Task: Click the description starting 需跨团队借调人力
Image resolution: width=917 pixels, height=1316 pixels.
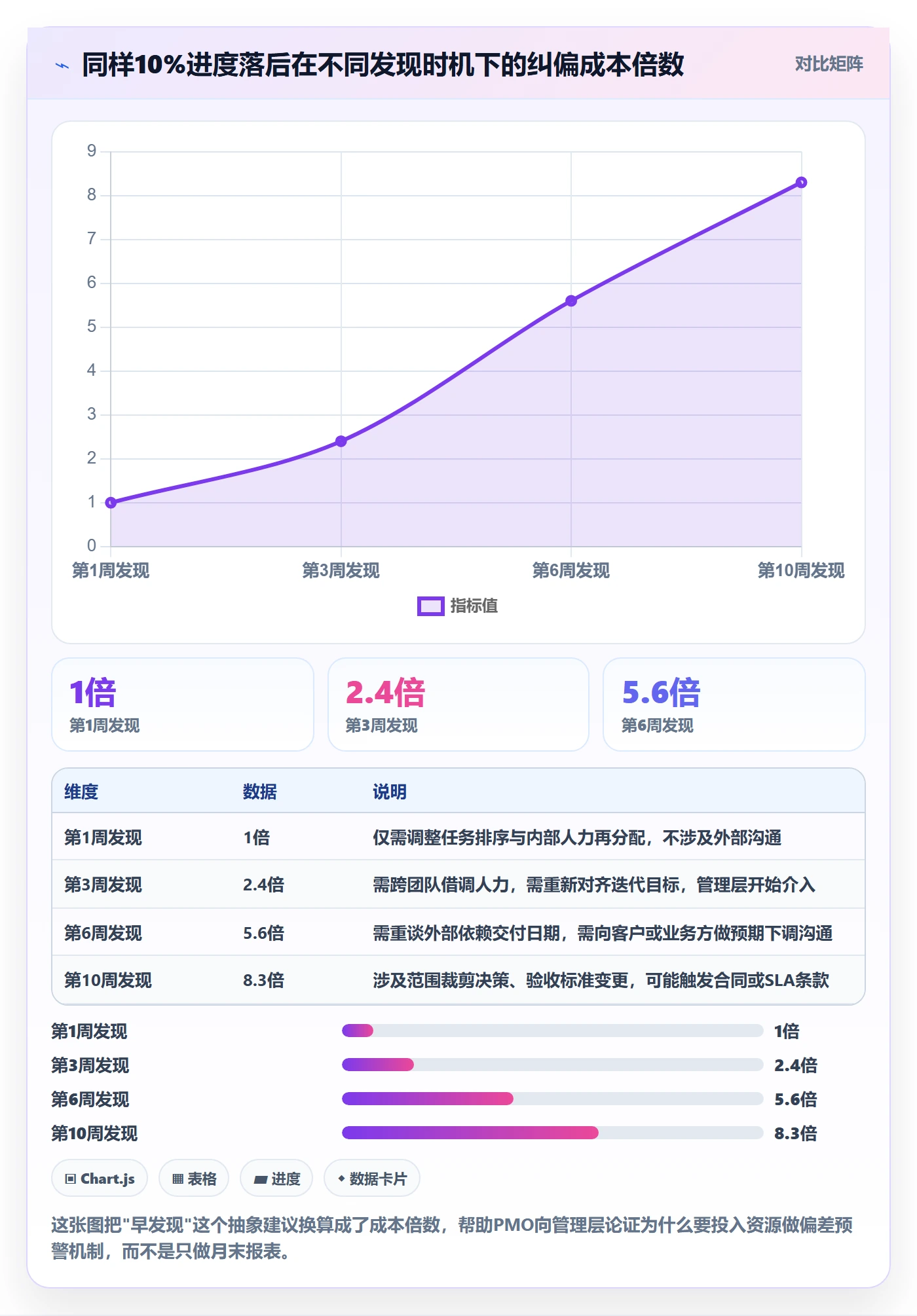Action: [x=594, y=885]
